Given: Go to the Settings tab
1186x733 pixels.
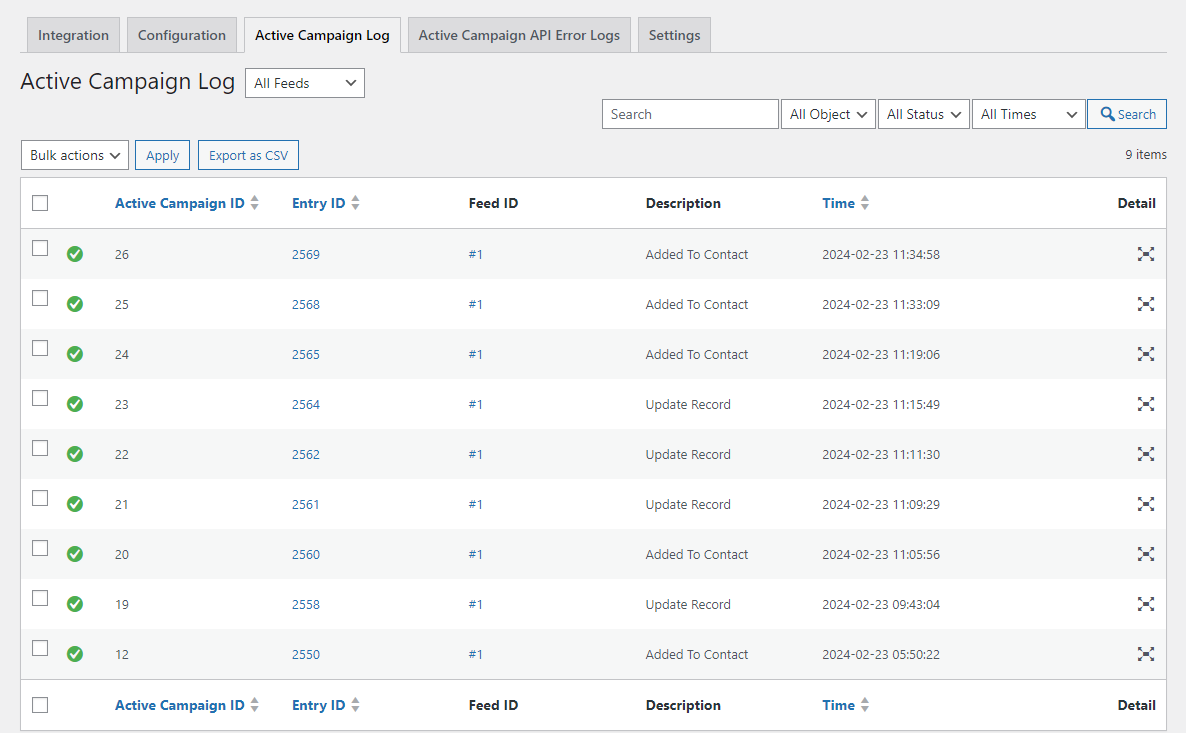Looking at the screenshot, I should 675,35.
